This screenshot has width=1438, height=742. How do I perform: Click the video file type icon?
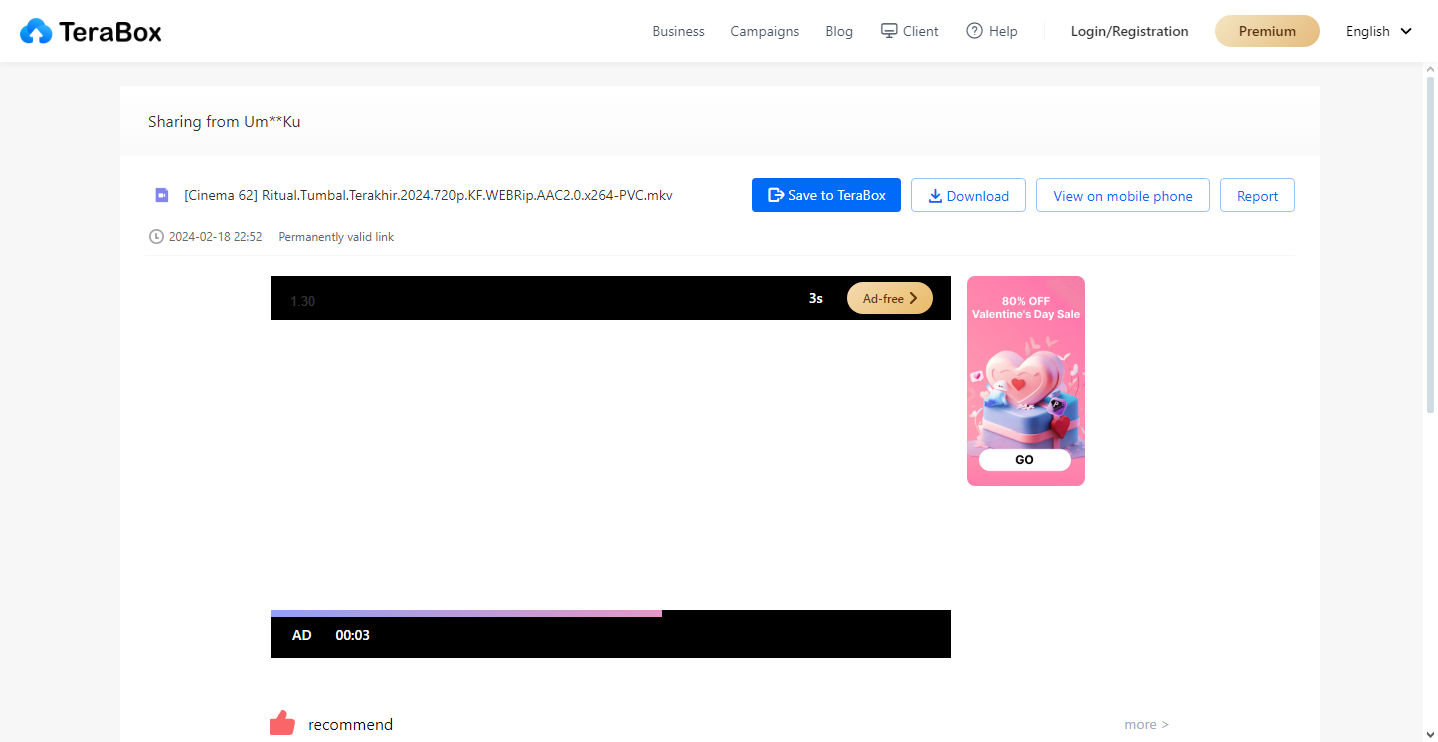pos(161,194)
